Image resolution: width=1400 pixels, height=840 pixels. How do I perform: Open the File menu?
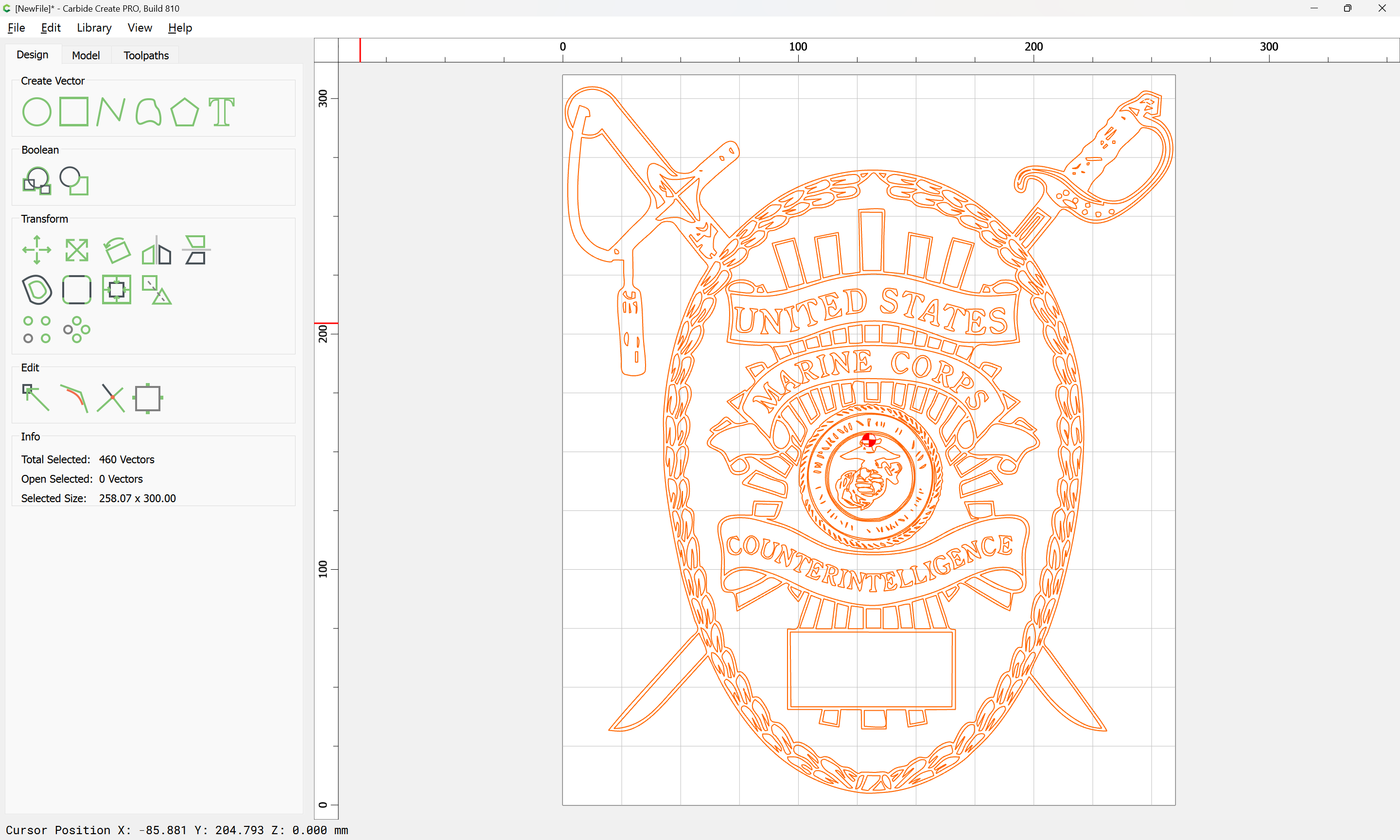pos(16,28)
